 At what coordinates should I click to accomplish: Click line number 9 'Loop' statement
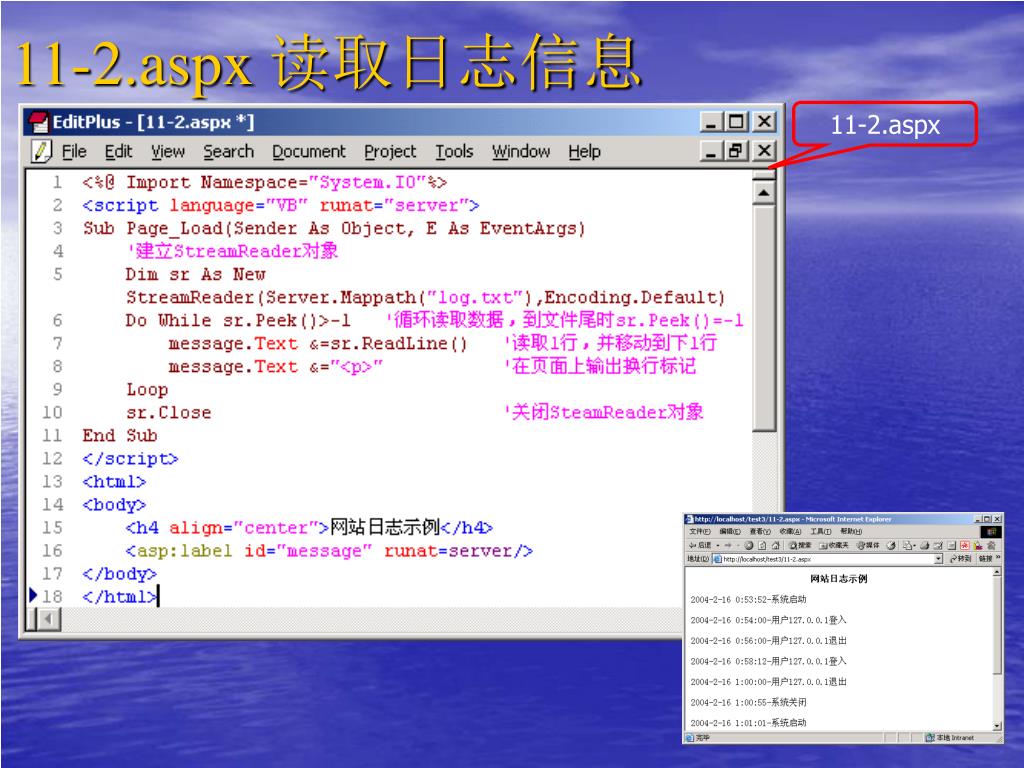click(147, 390)
